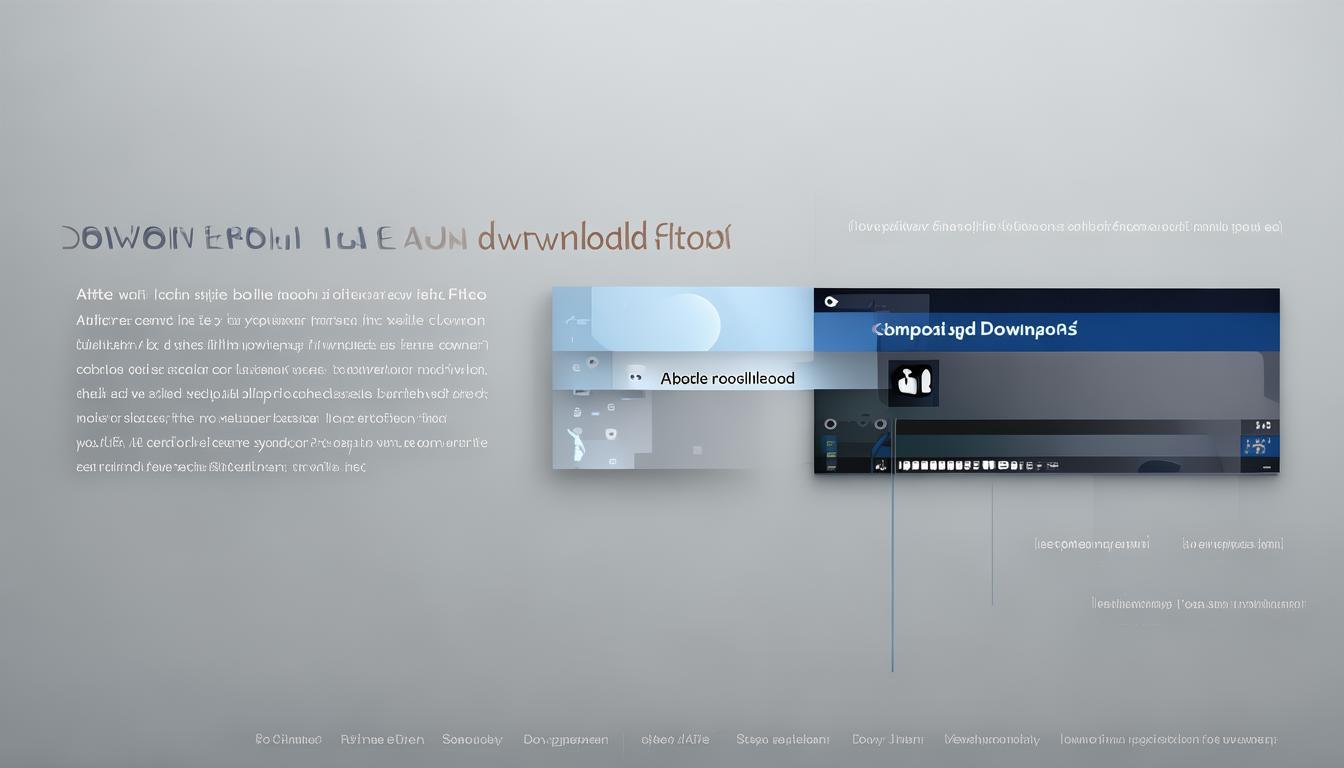
Task: Click the small icon left of the segmented bar
Action: coord(881,465)
